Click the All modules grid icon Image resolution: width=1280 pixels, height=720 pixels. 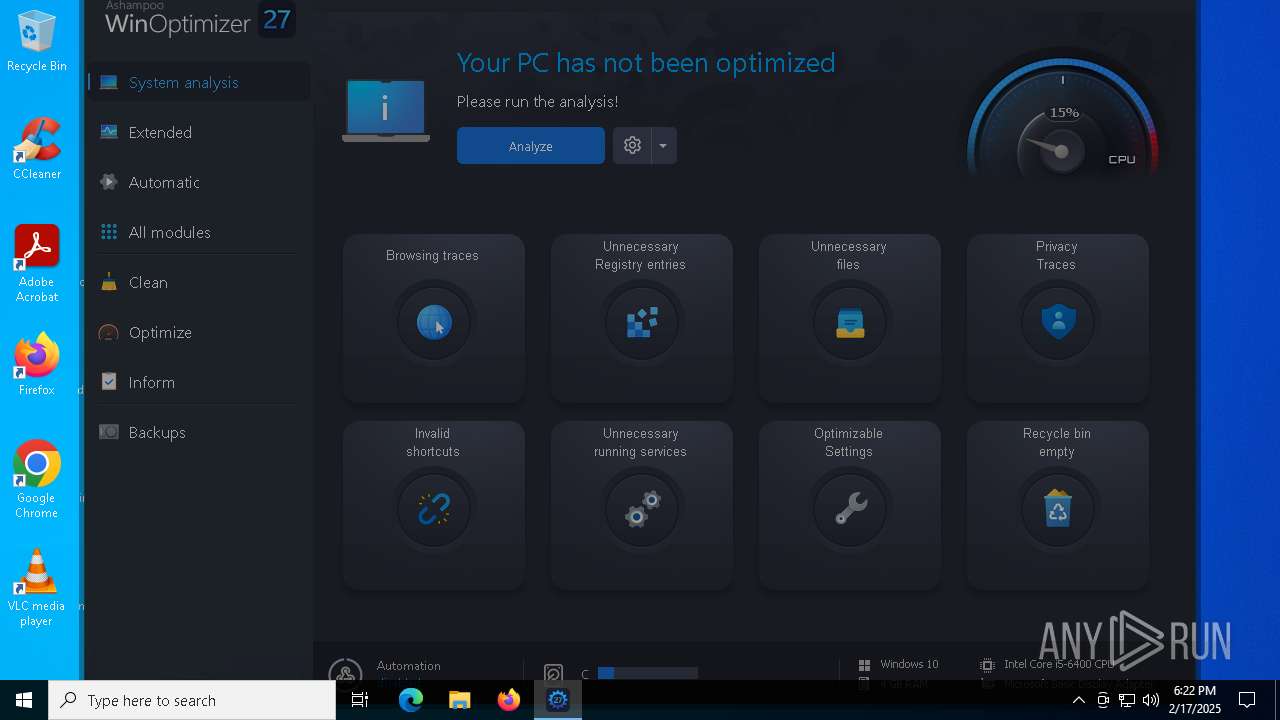click(109, 232)
